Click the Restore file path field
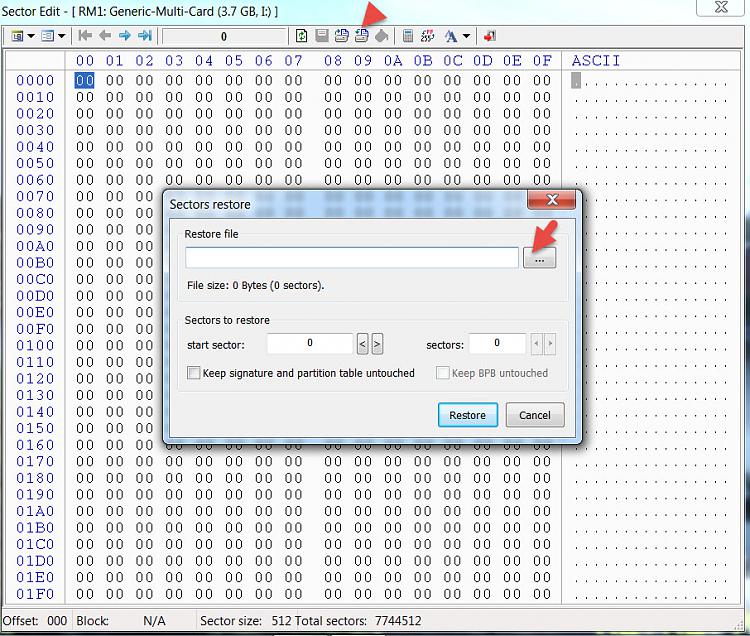 tap(352, 258)
